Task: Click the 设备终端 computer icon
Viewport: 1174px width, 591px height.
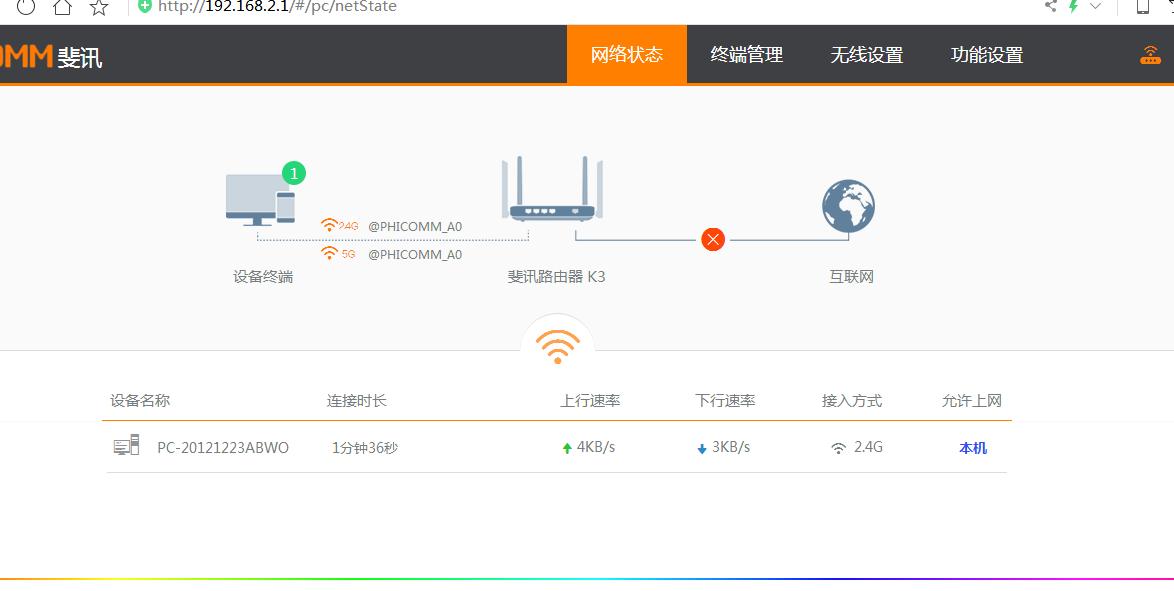Action: pyautogui.click(x=252, y=200)
